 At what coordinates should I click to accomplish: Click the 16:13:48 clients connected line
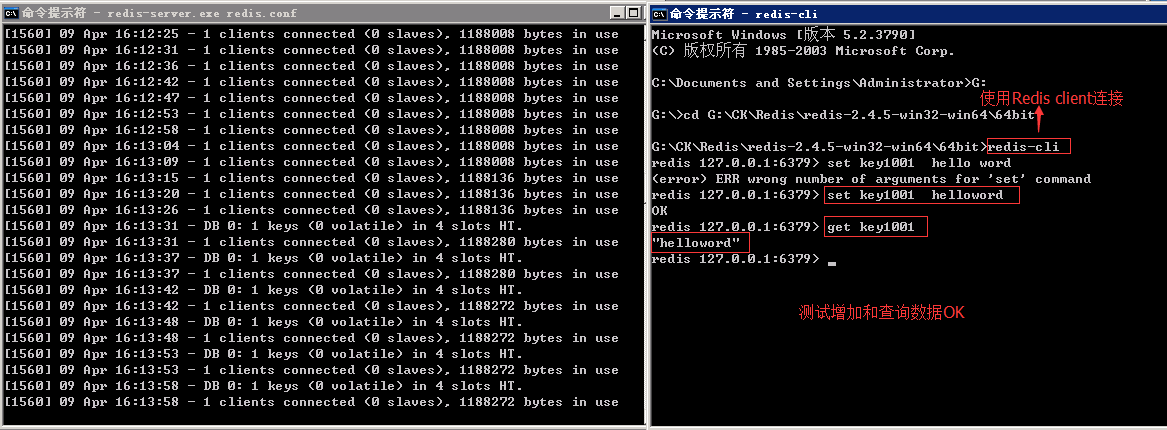(311, 338)
